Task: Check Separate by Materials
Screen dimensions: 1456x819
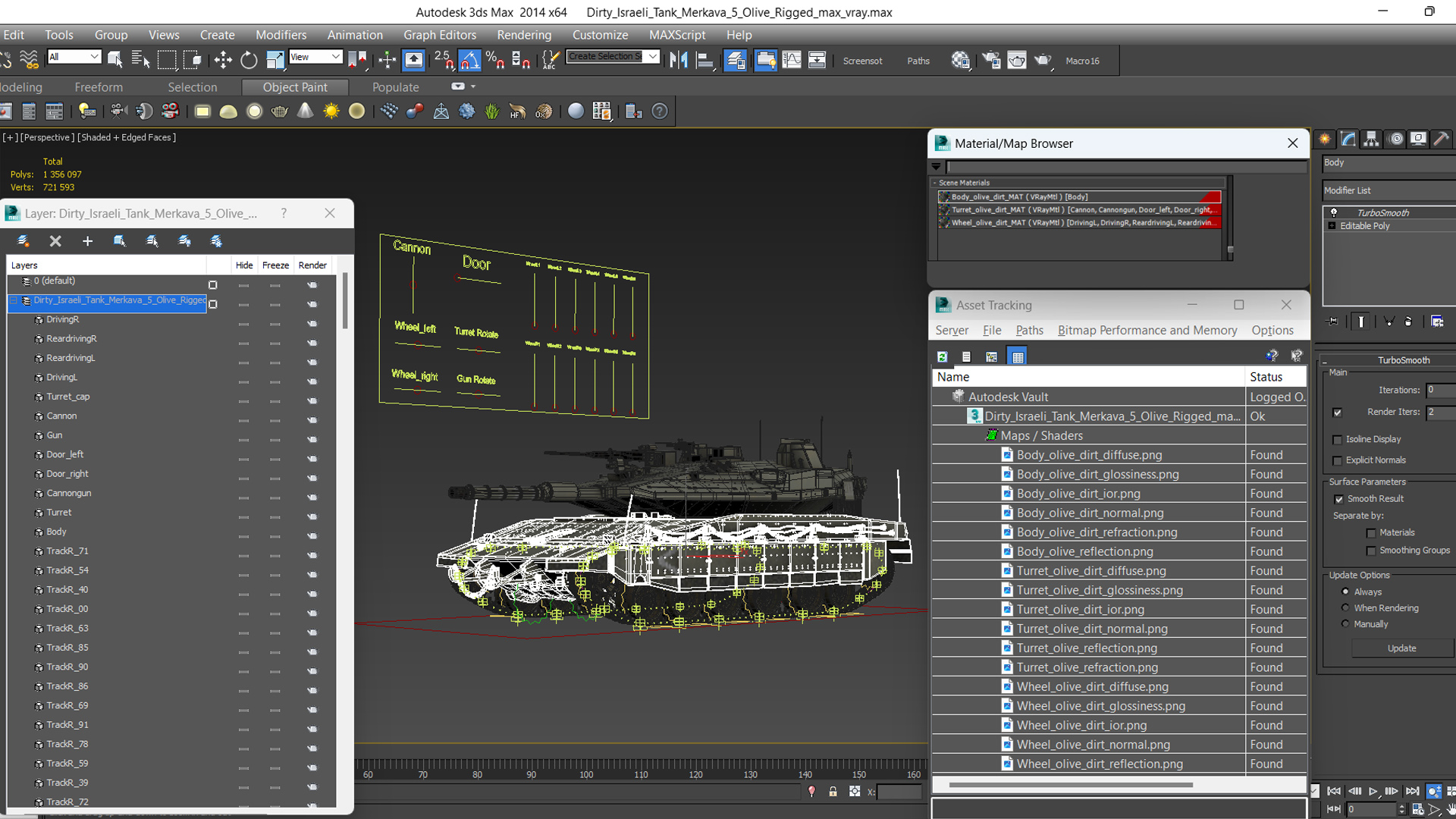Action: click(1371, 533)
